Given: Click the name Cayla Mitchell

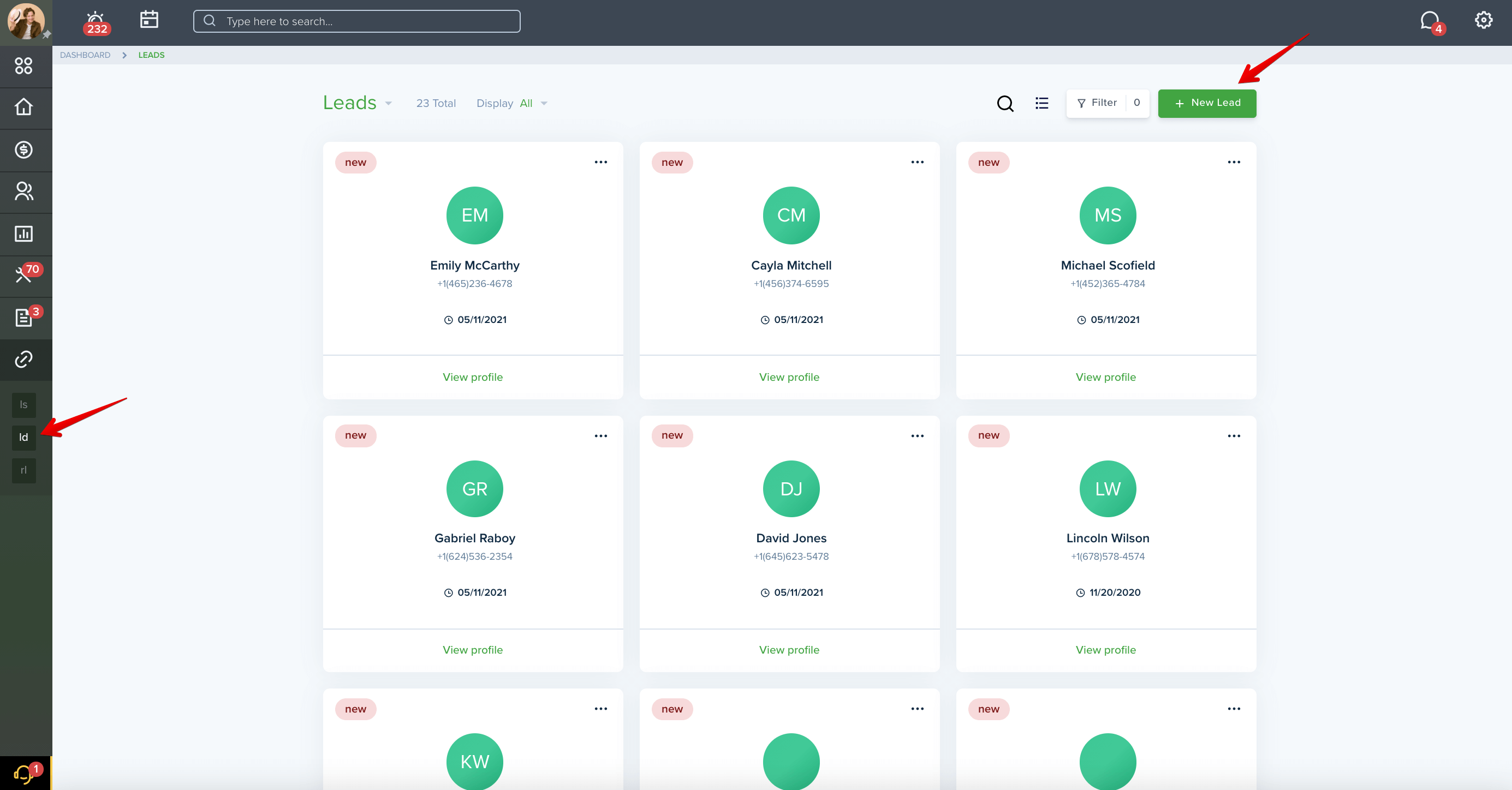Looking at the screenshot, I should pyautogui.click(x=791, y=265).
